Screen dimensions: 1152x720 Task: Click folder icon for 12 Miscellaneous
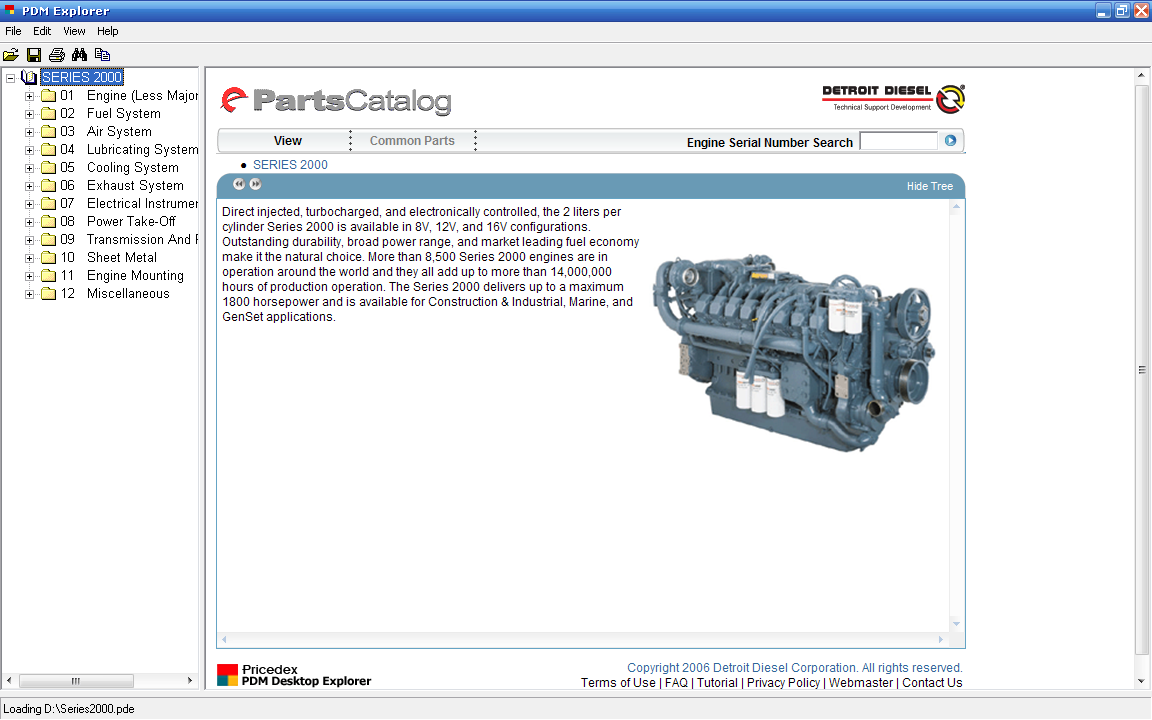pyautogui.click(x=48, y=294)
